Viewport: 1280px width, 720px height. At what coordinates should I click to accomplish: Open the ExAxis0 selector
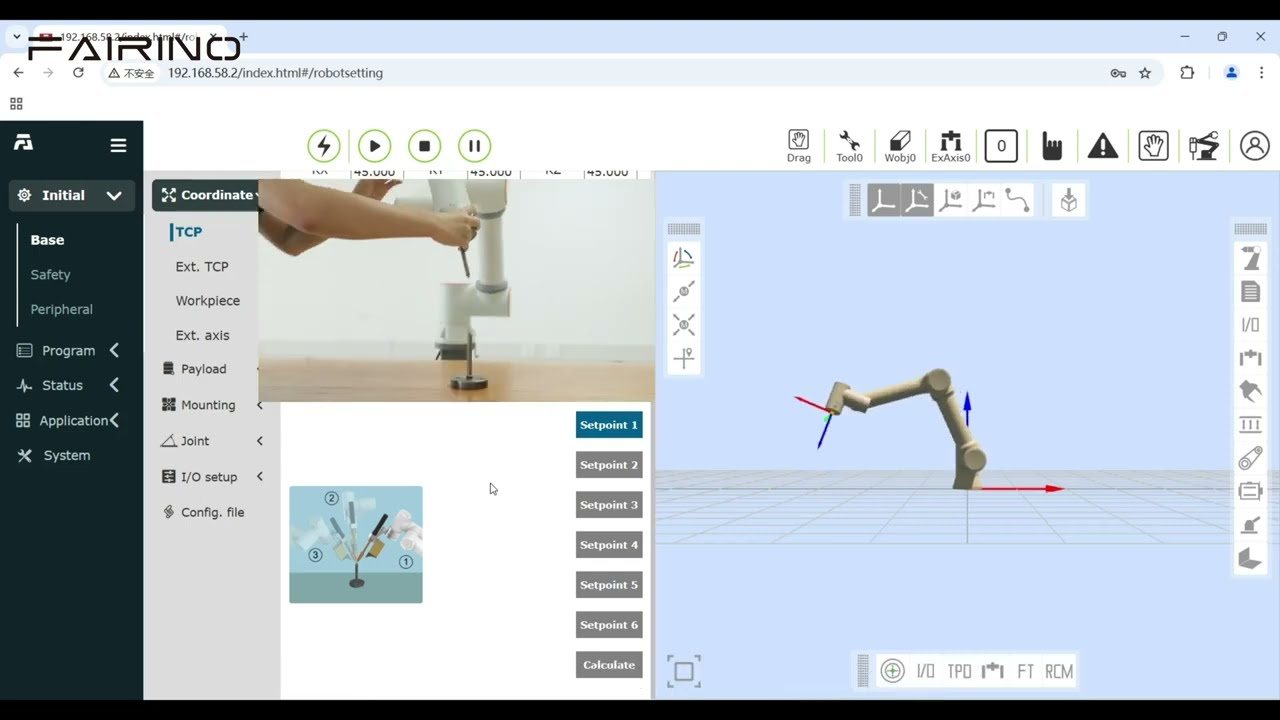[951, 146]
